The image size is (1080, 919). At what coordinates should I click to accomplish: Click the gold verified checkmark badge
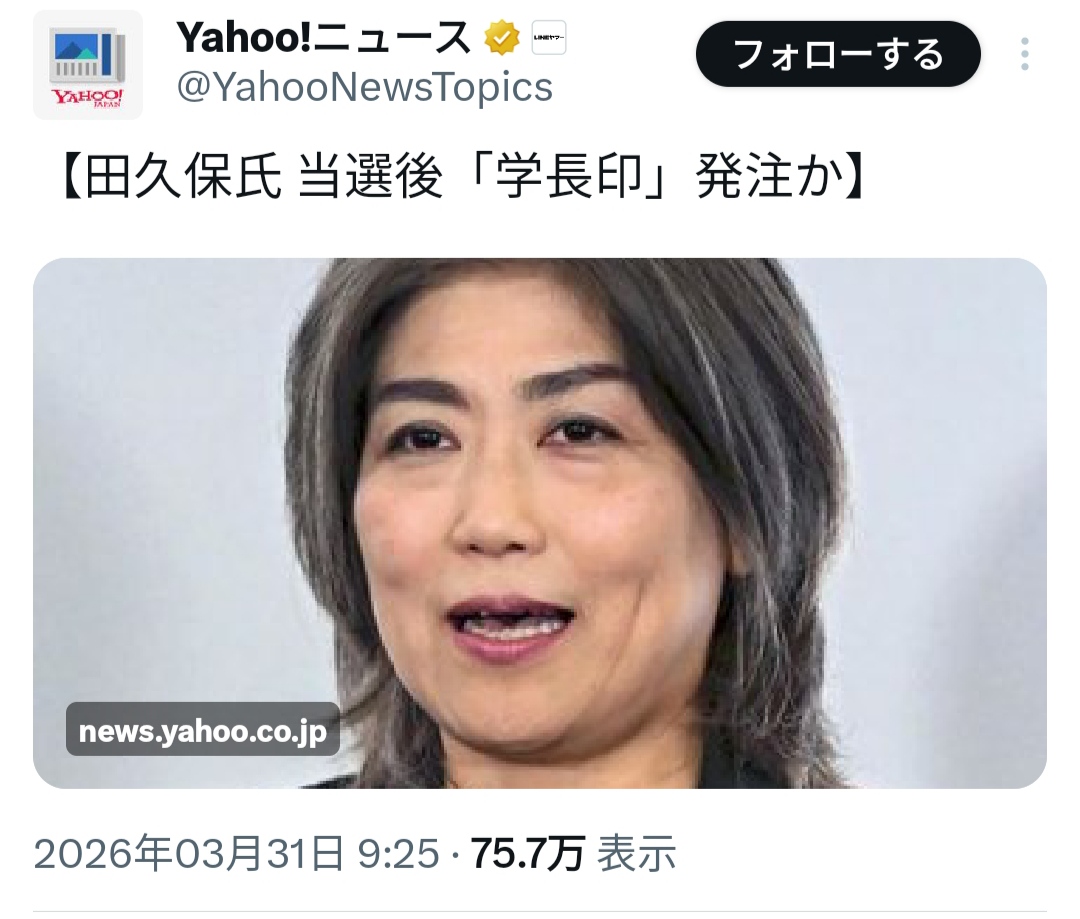(501, 38)
